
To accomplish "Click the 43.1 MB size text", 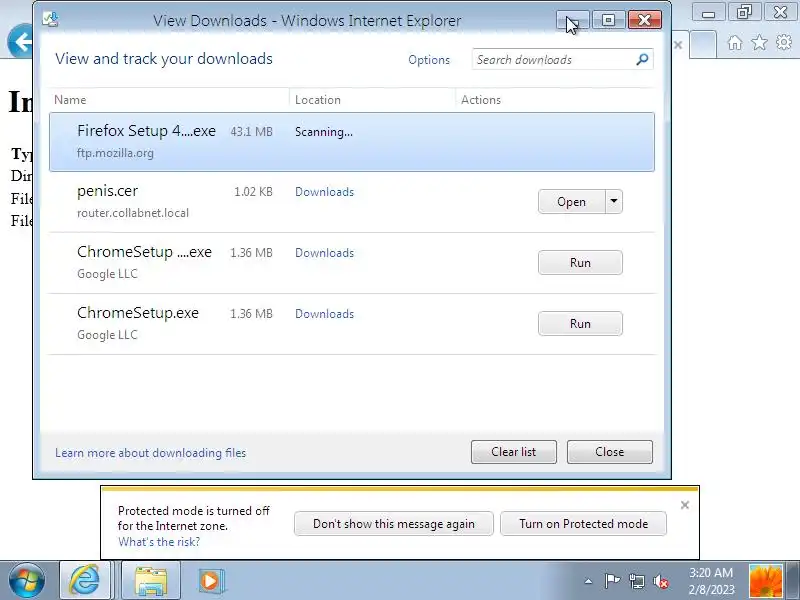I will [x=251, y=132].
